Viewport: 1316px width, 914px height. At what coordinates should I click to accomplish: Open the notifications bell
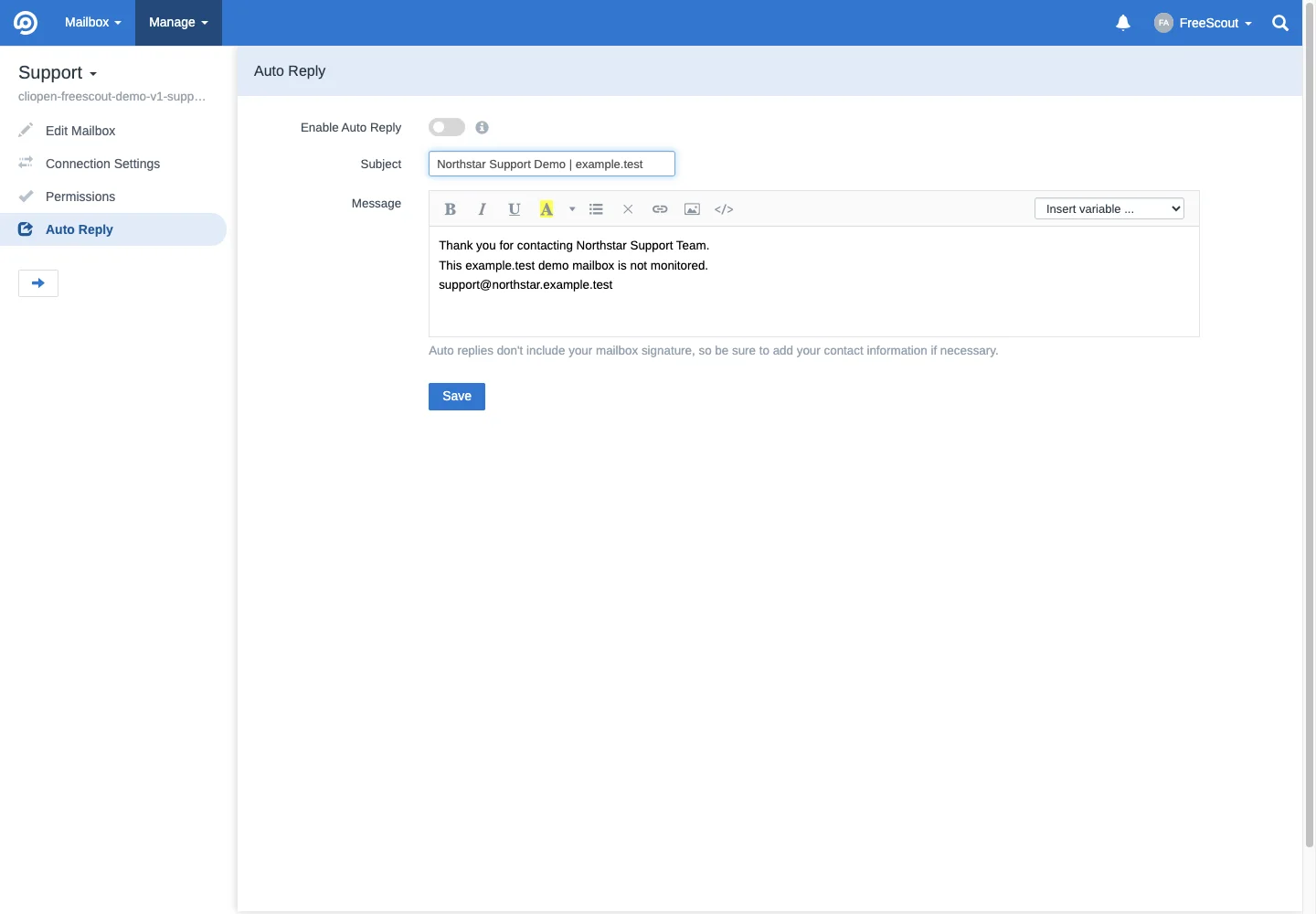(1123, 23)
